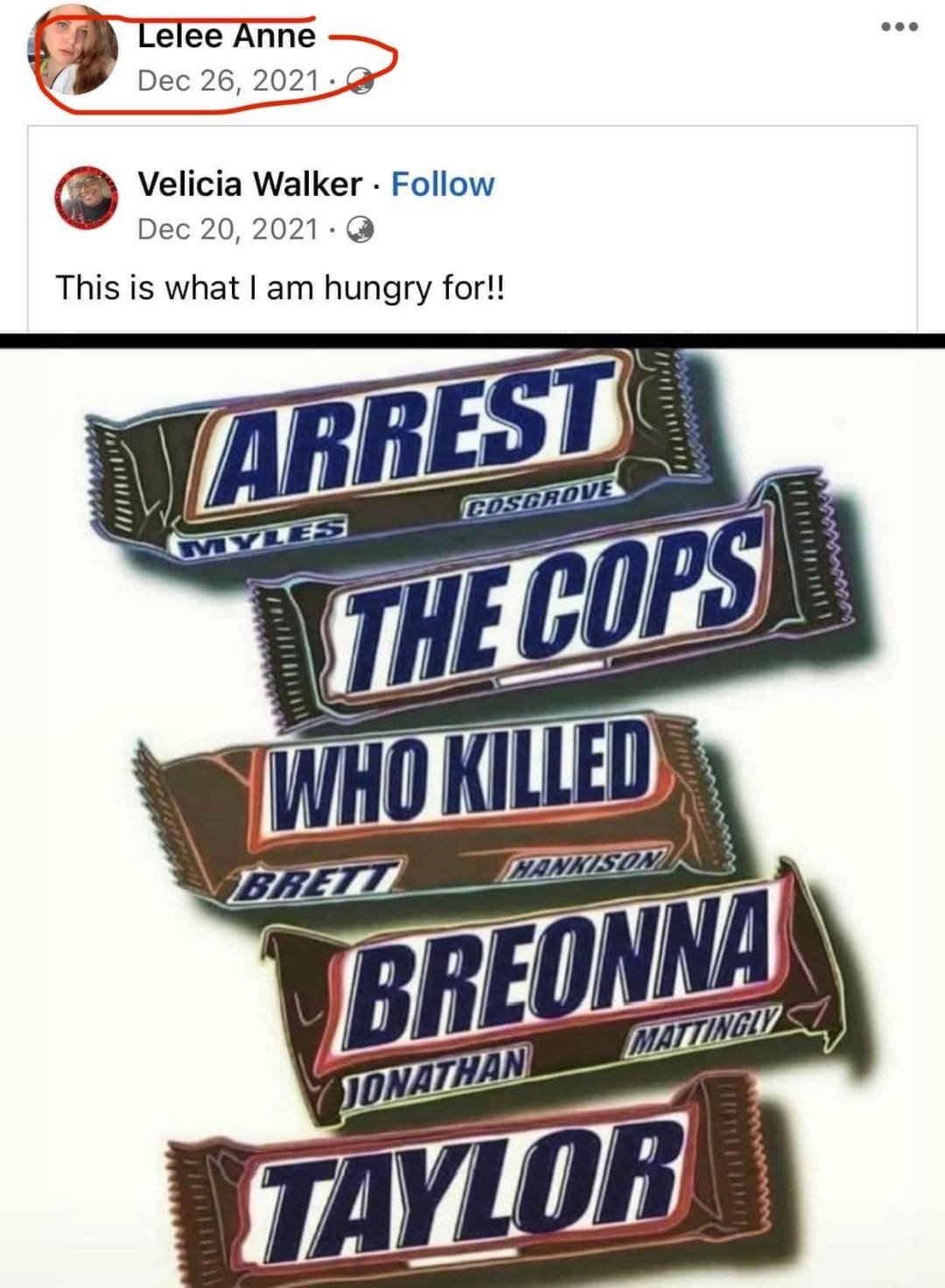Open the Dec 20, 2021 original post timestamp

click(227, 229)
